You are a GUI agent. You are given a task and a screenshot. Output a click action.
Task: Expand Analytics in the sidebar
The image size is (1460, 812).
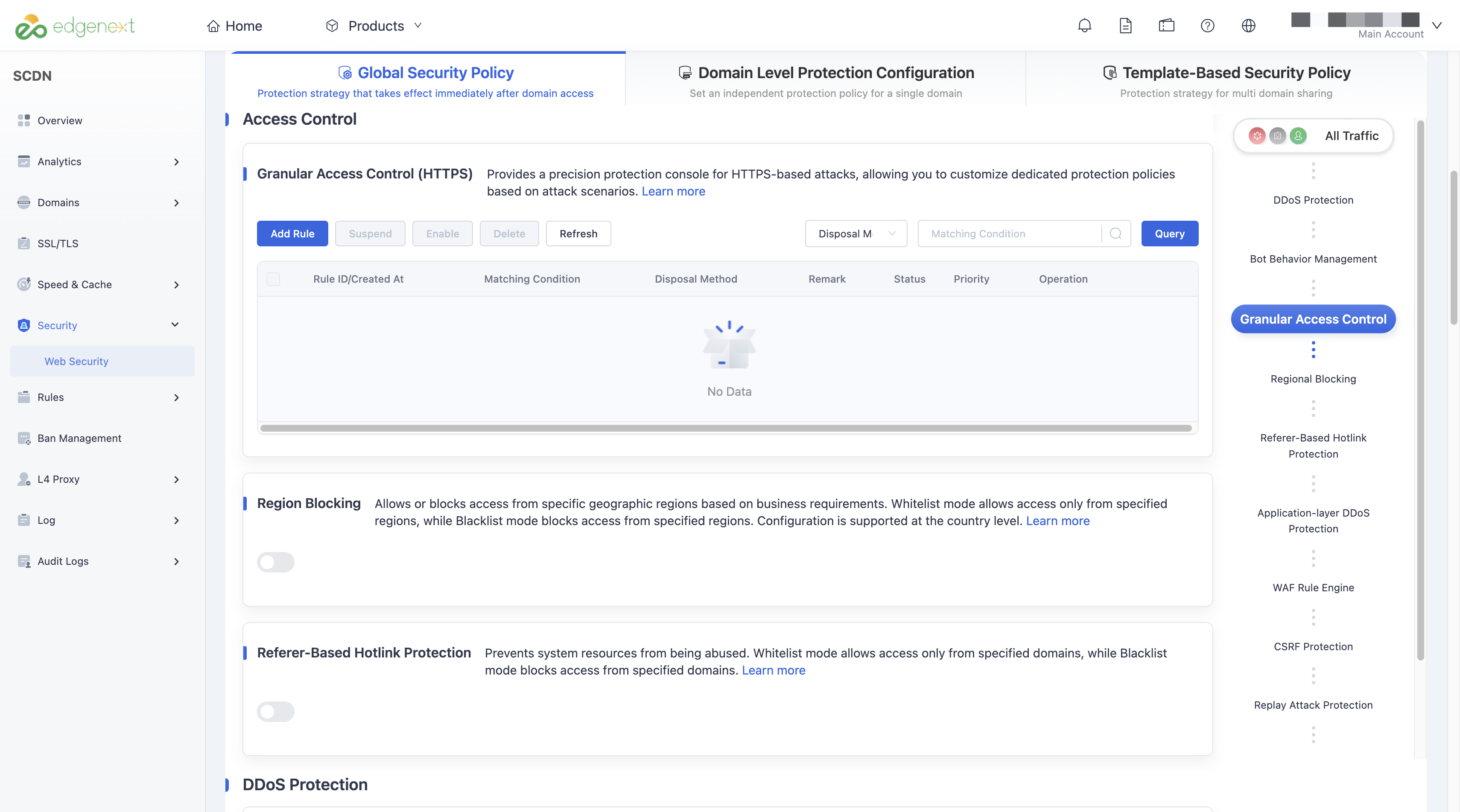pyautogui.click(x=99, y=161)
